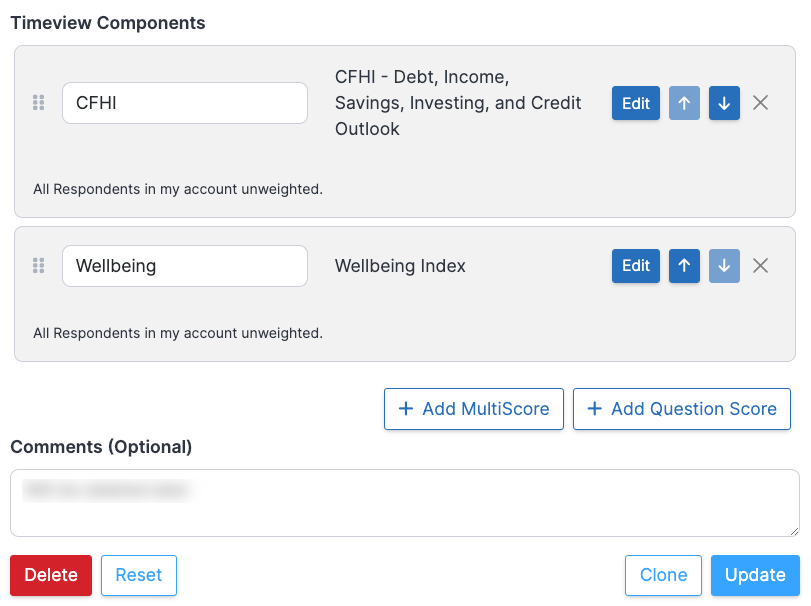Move Wellbeing component up

(x=684, y=266)
